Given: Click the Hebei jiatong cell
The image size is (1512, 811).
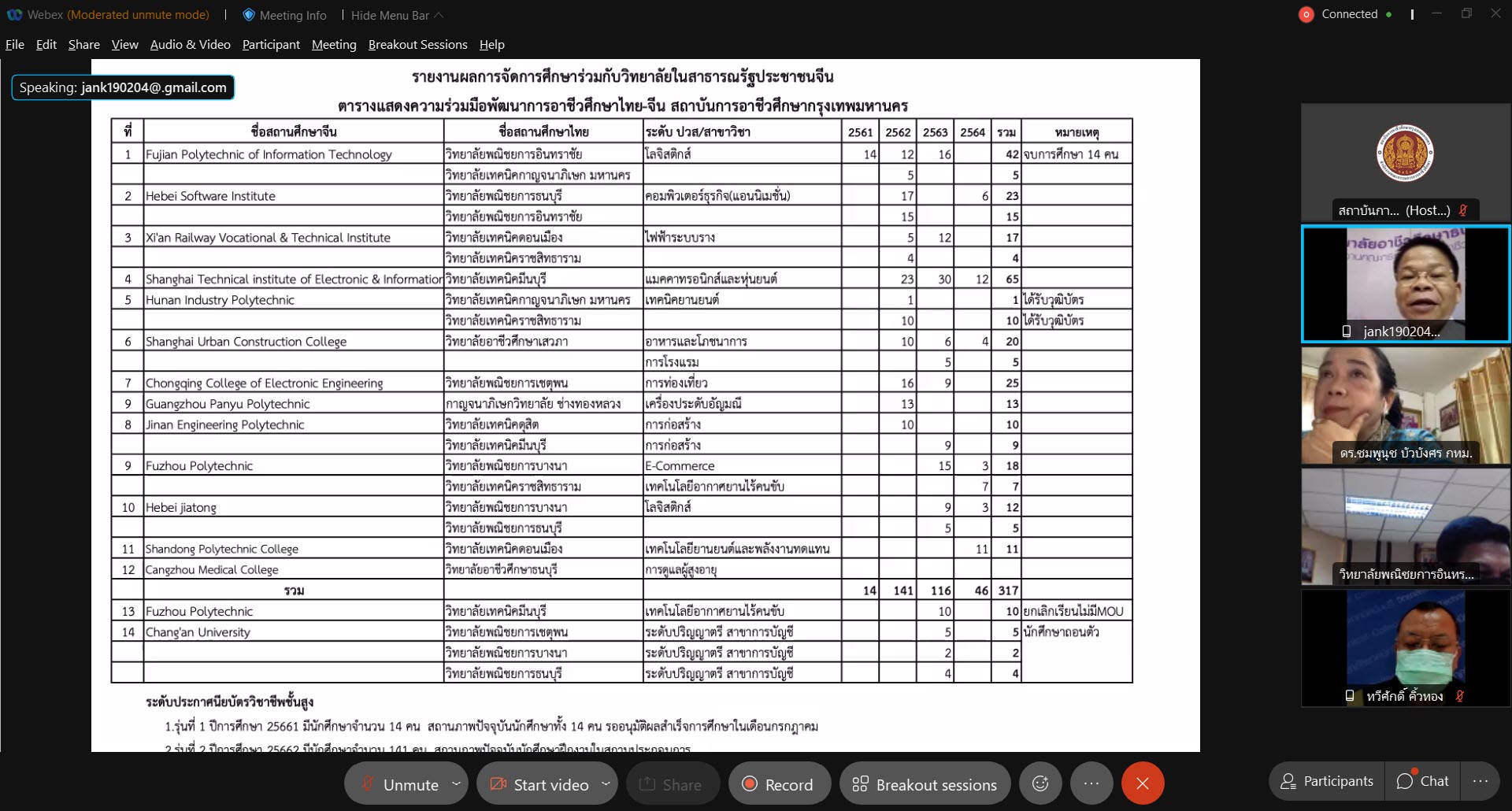Looking at the screenshot, I should 294,508.
